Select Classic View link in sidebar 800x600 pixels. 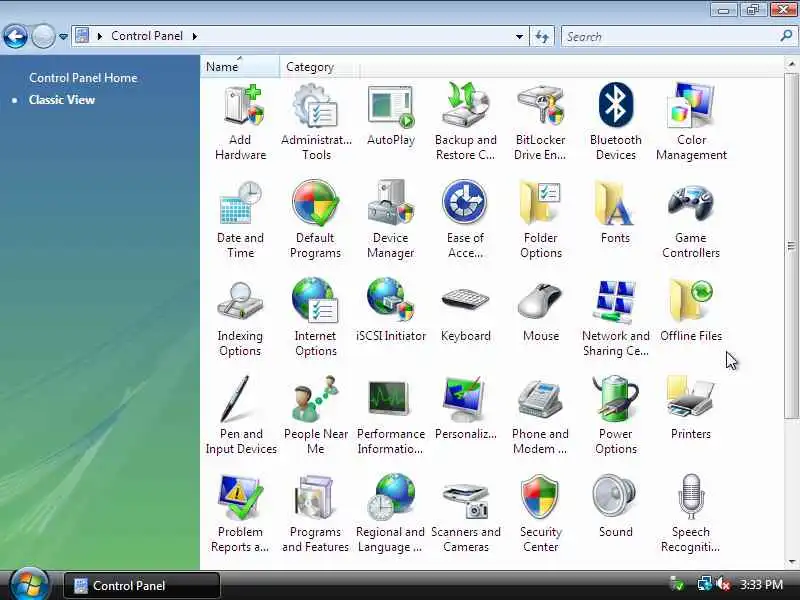62,100
